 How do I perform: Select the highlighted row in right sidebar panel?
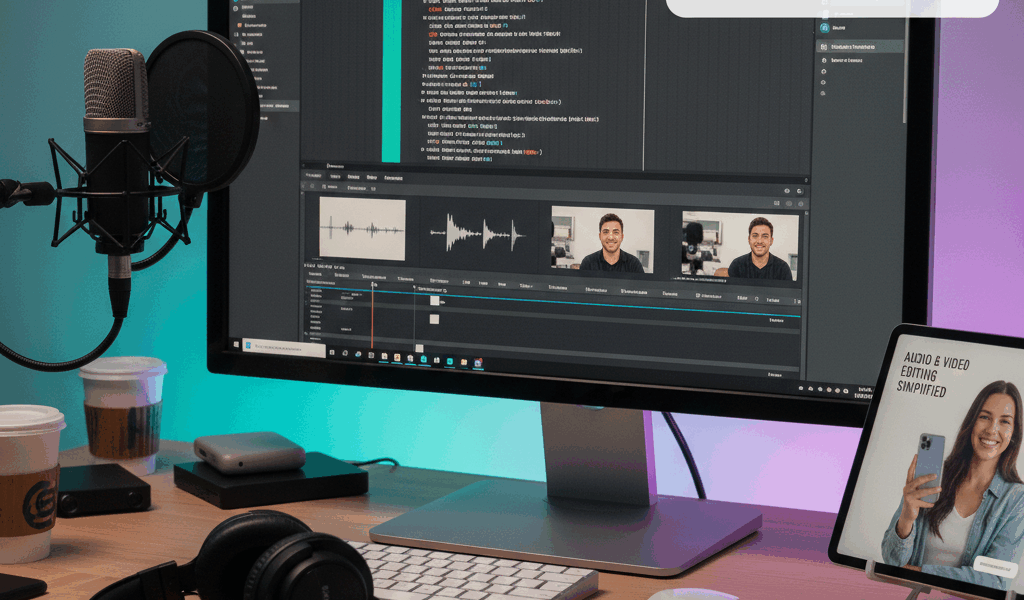(859, 47)
